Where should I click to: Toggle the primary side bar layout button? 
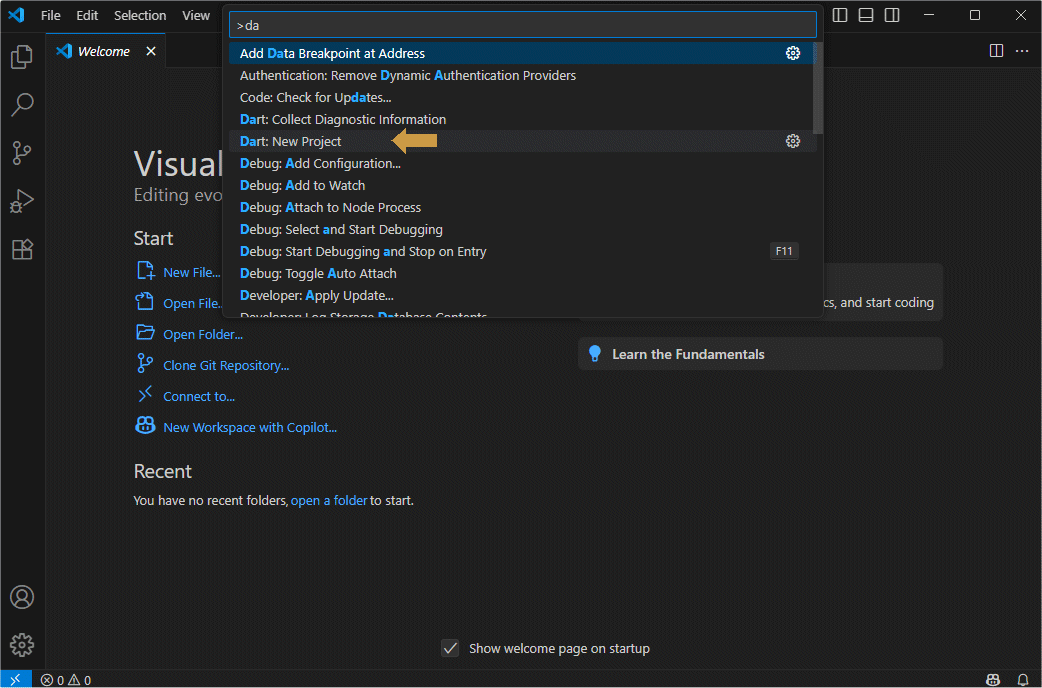[x=840, y=15]
